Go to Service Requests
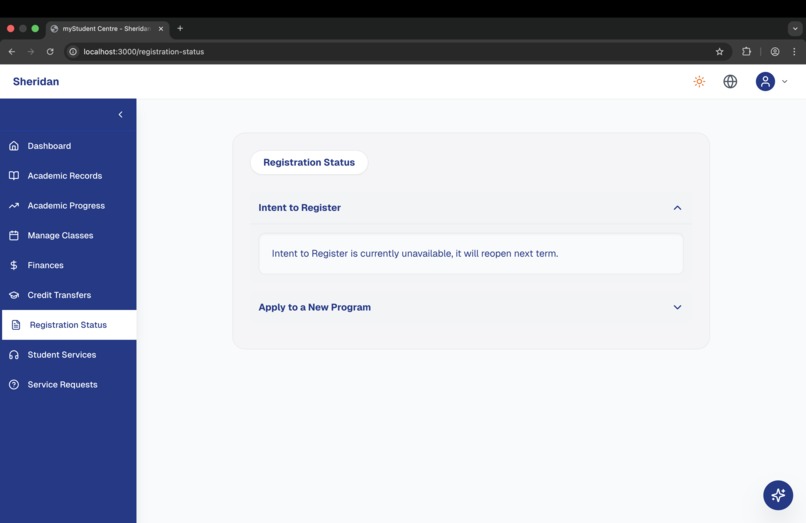 point(68,385)
